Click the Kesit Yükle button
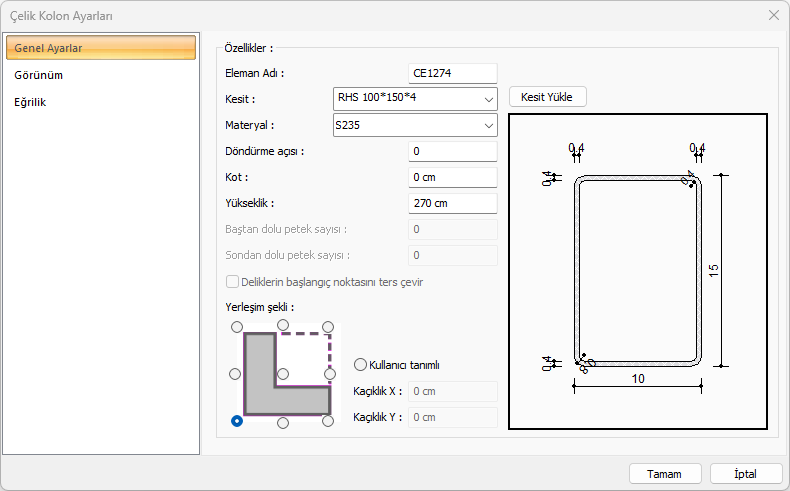This screenshot has height=491, width=790. coord(547,97)
